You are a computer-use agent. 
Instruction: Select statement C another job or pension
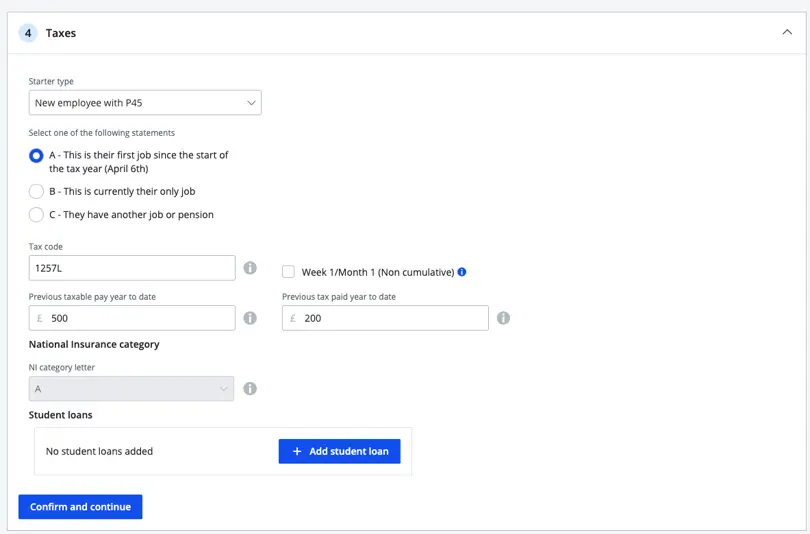(x=36, y=214)
